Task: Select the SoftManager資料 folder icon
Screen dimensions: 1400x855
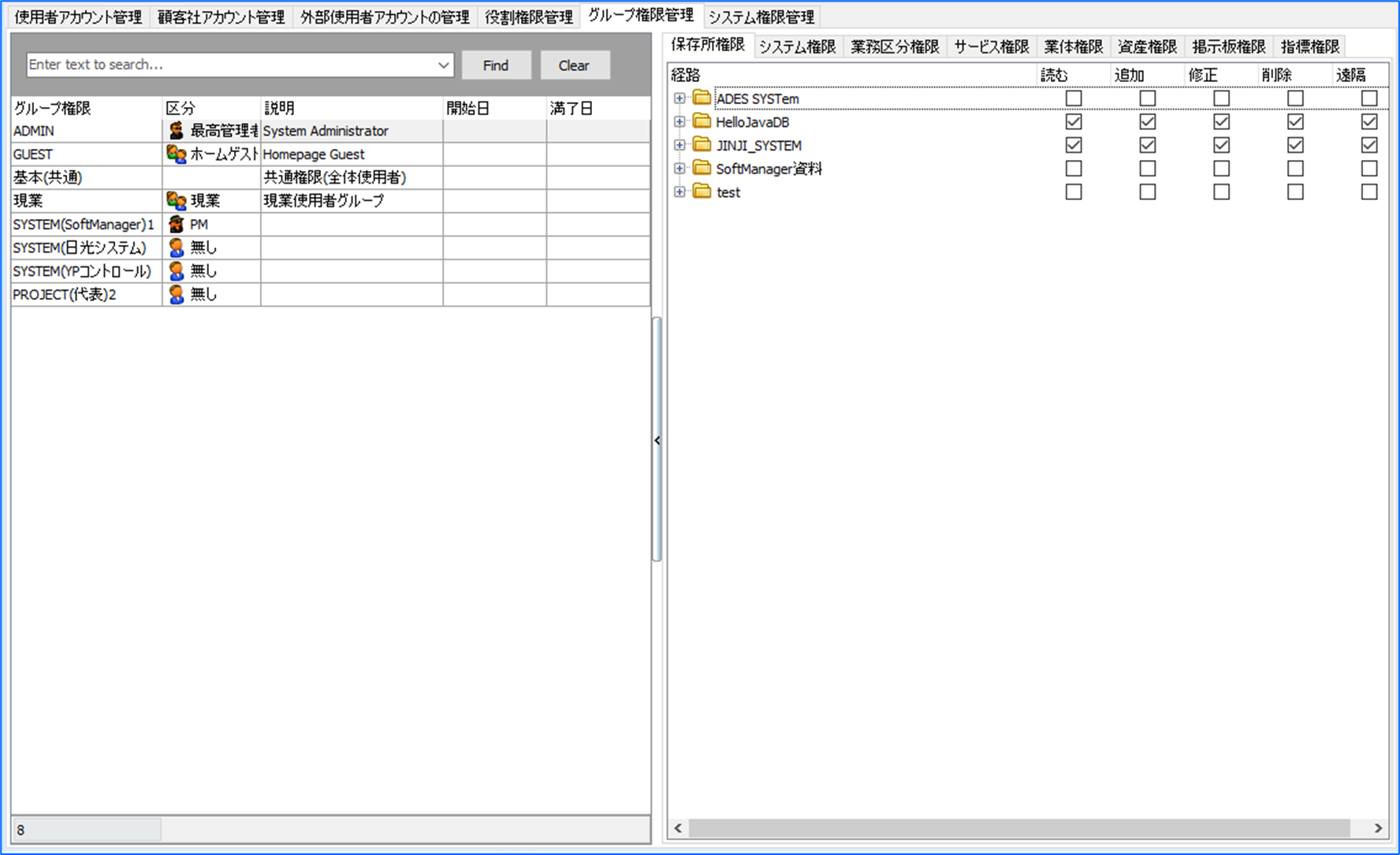Action: click(702, 169)
